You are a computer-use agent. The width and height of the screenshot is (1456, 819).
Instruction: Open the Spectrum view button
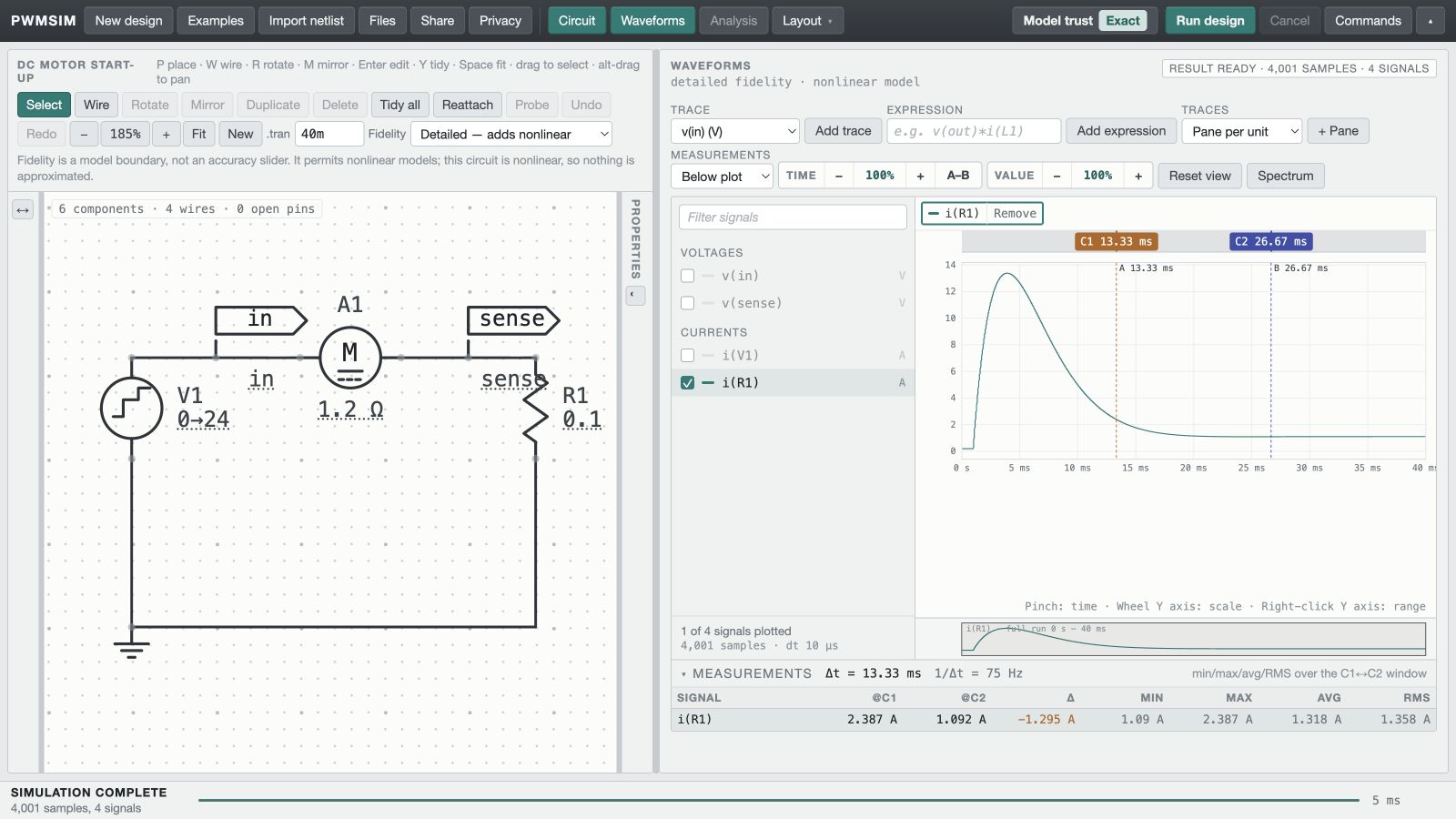pos(1285,176)
